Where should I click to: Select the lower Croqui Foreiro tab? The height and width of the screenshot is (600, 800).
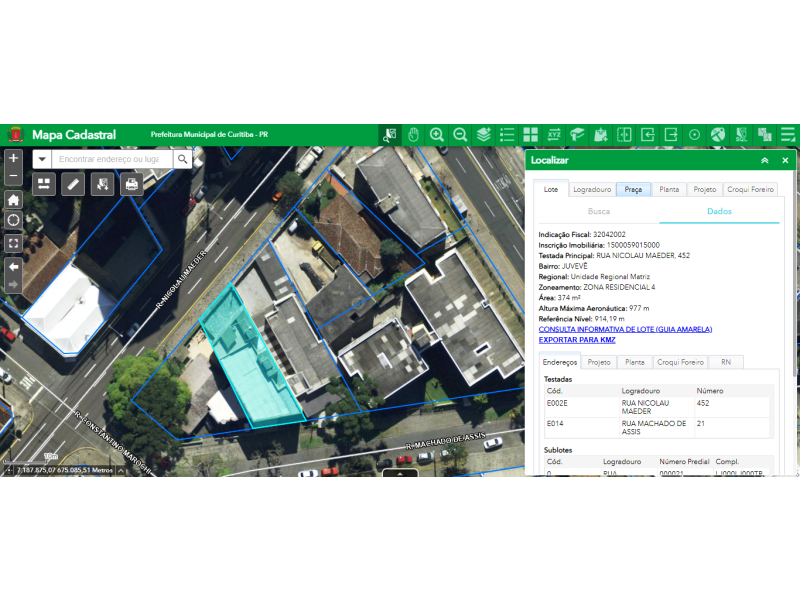click(x=680, y=362)
